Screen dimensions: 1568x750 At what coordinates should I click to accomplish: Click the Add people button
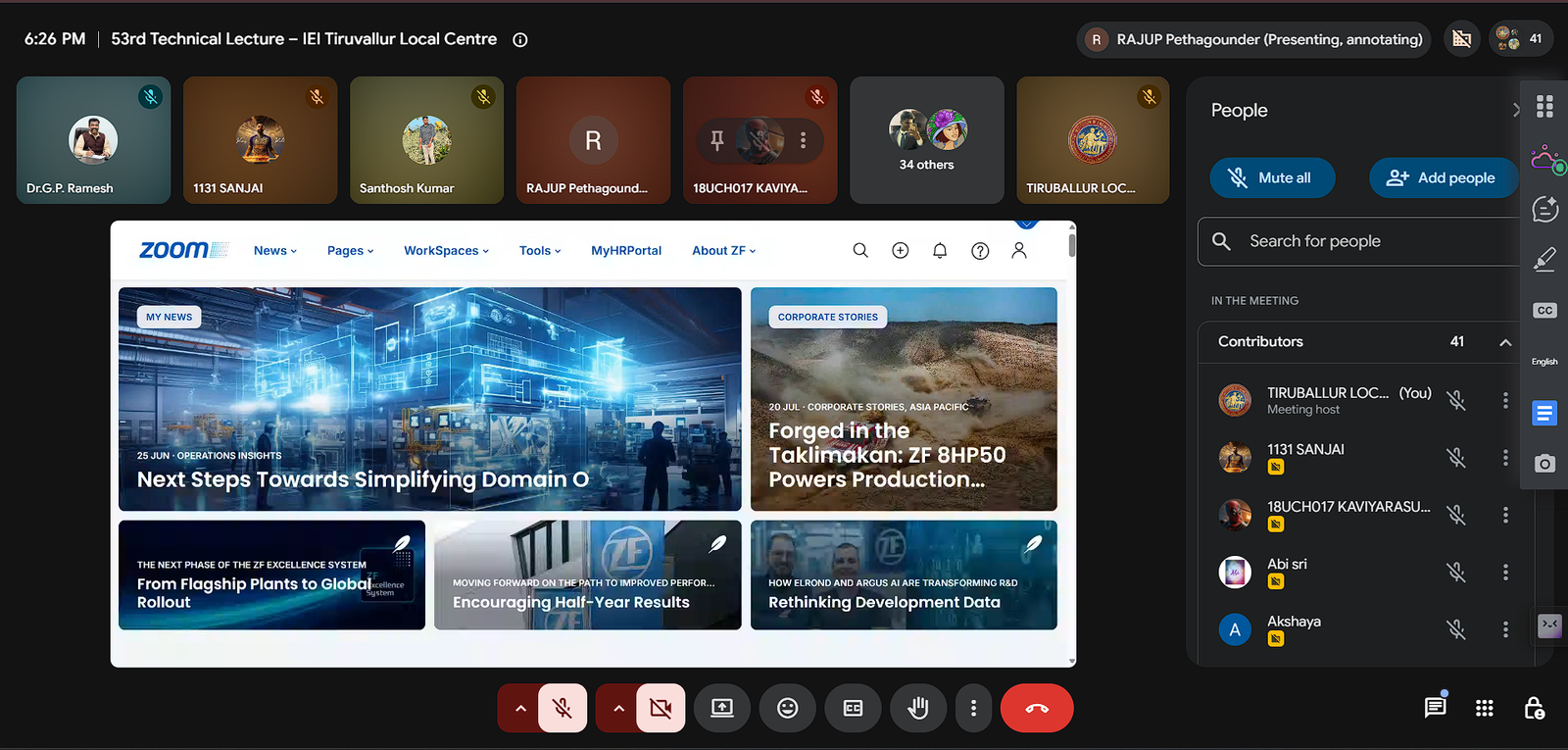point(1443,177)
